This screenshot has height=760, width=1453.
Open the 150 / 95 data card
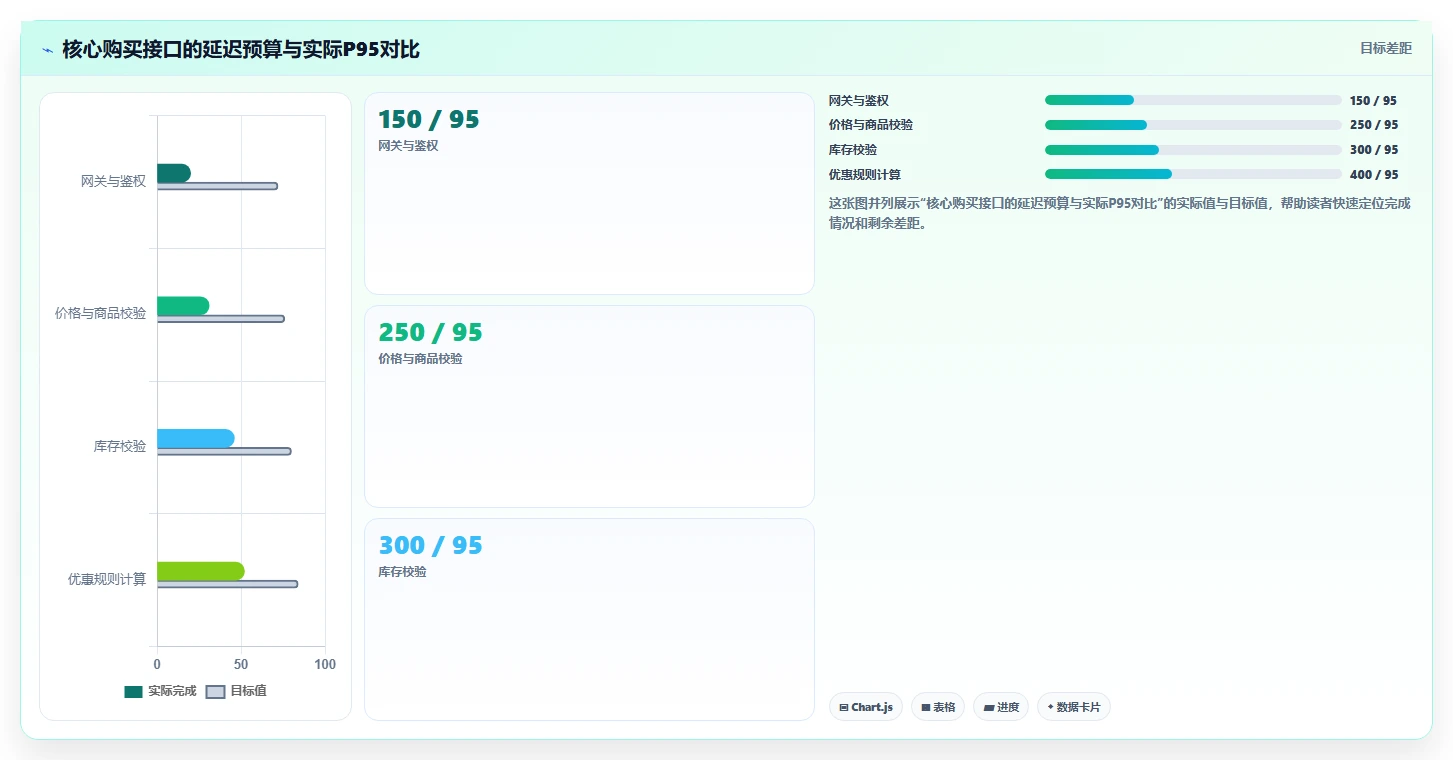tap(589, 193)
